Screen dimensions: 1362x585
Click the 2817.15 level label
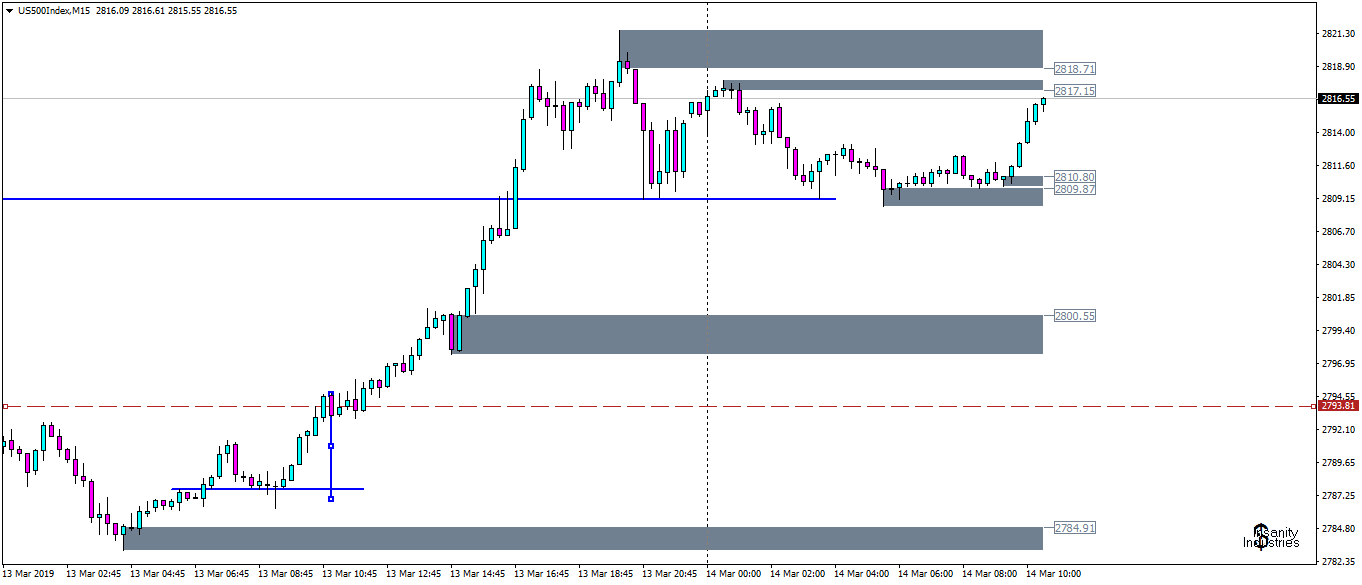1073,90
